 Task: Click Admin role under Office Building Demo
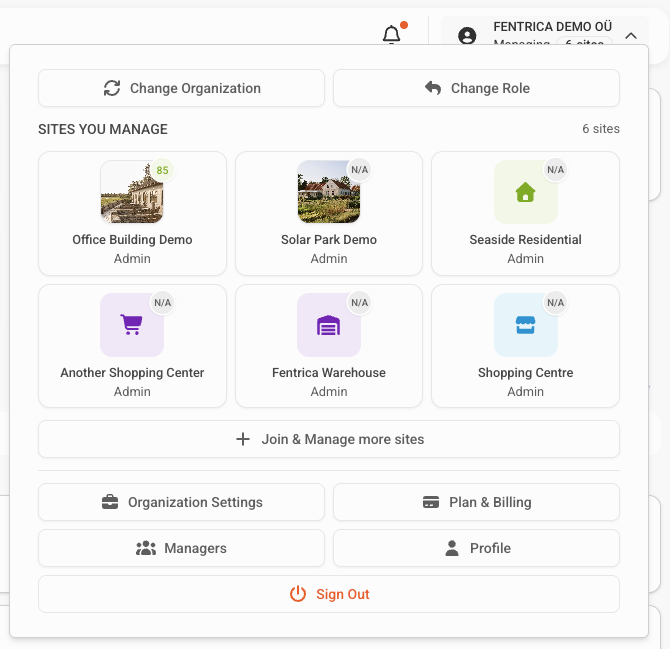click(x=132, y=258)
